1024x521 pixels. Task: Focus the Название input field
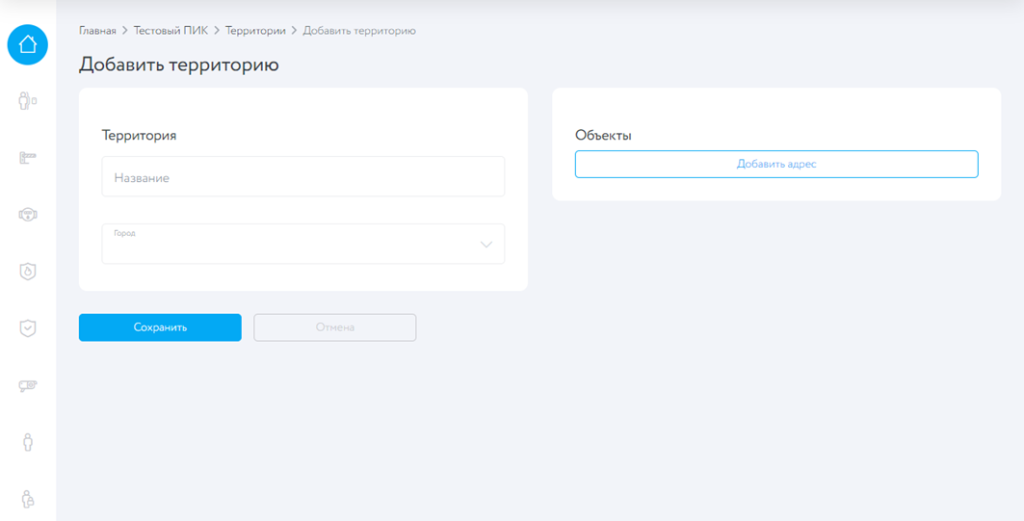[303, 177]
